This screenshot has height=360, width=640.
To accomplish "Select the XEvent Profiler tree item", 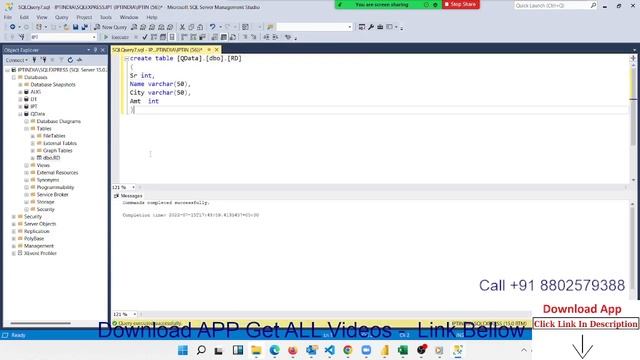I will click(x=40, y=253).
